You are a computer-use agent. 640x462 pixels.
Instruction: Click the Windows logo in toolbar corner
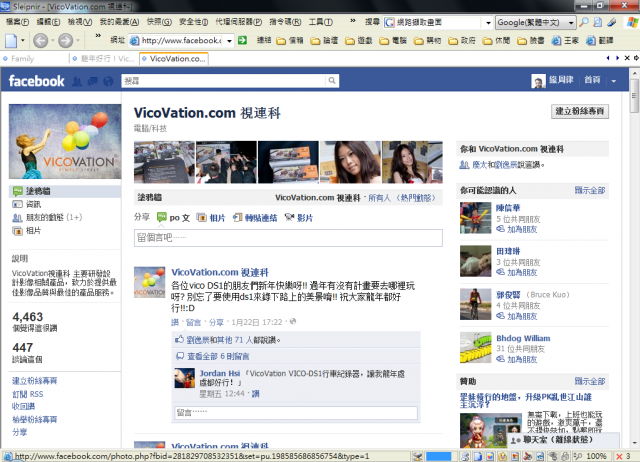coord(633,22)
